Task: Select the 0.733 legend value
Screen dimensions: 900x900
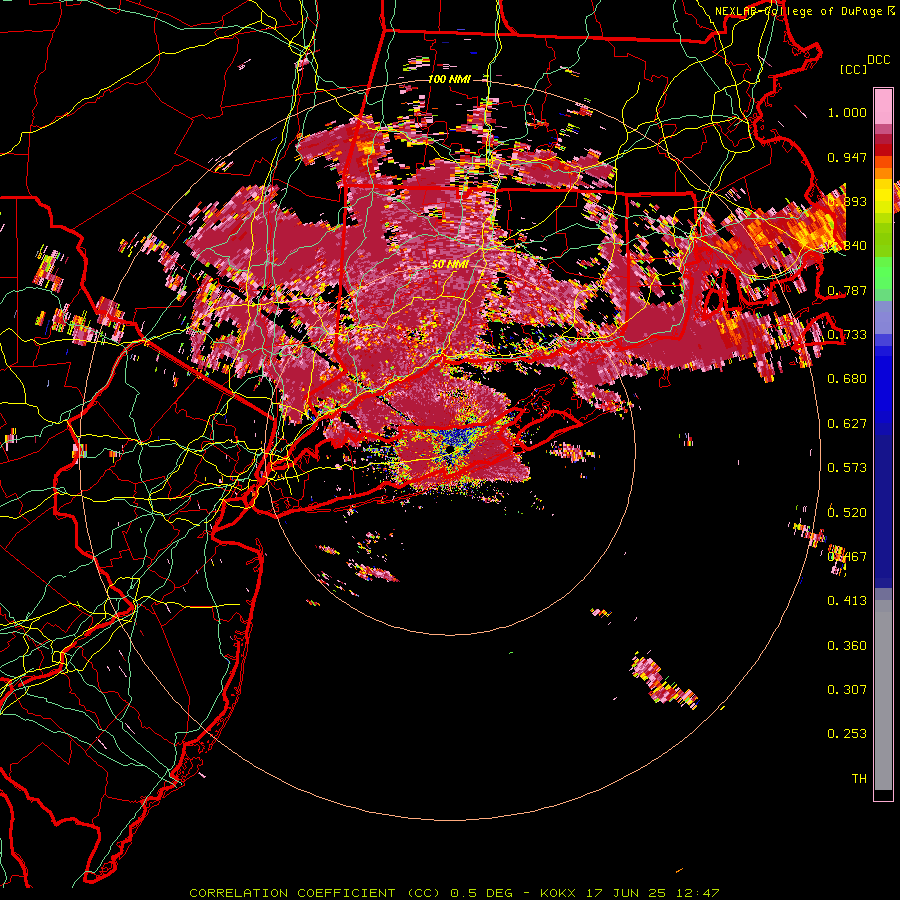Action: (847, 335)
